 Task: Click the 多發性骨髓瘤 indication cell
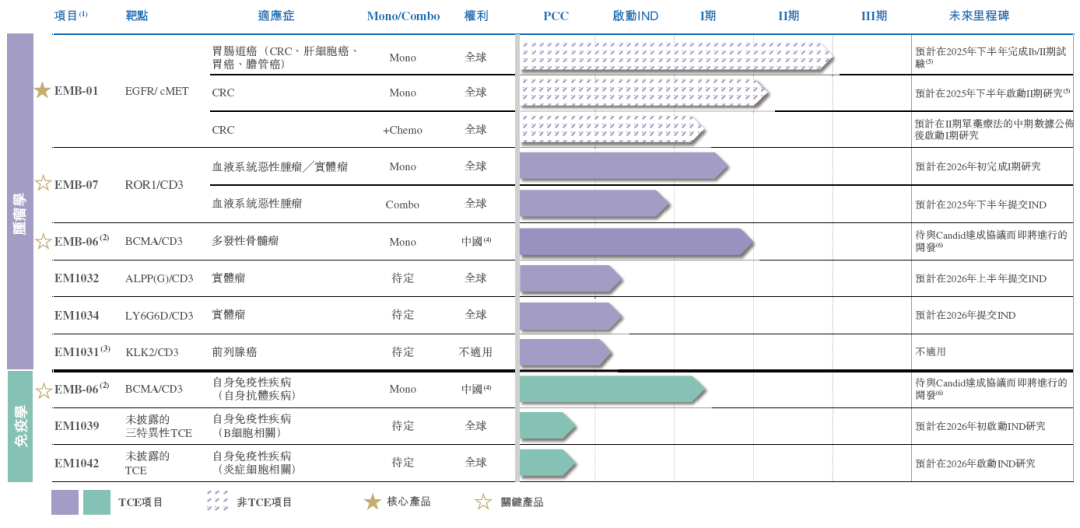246,242
